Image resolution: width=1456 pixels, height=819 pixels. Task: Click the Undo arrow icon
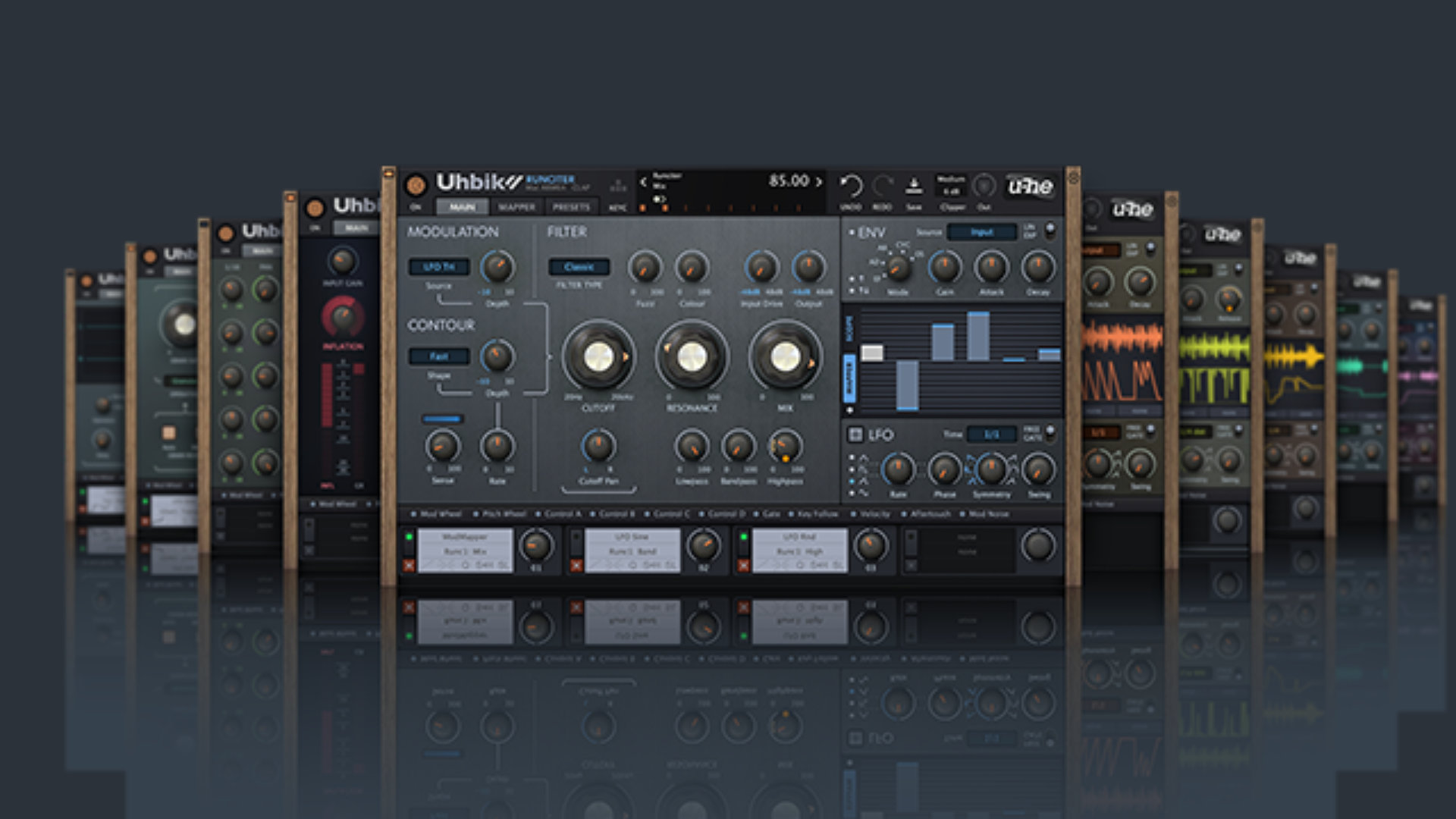point(851,186)
